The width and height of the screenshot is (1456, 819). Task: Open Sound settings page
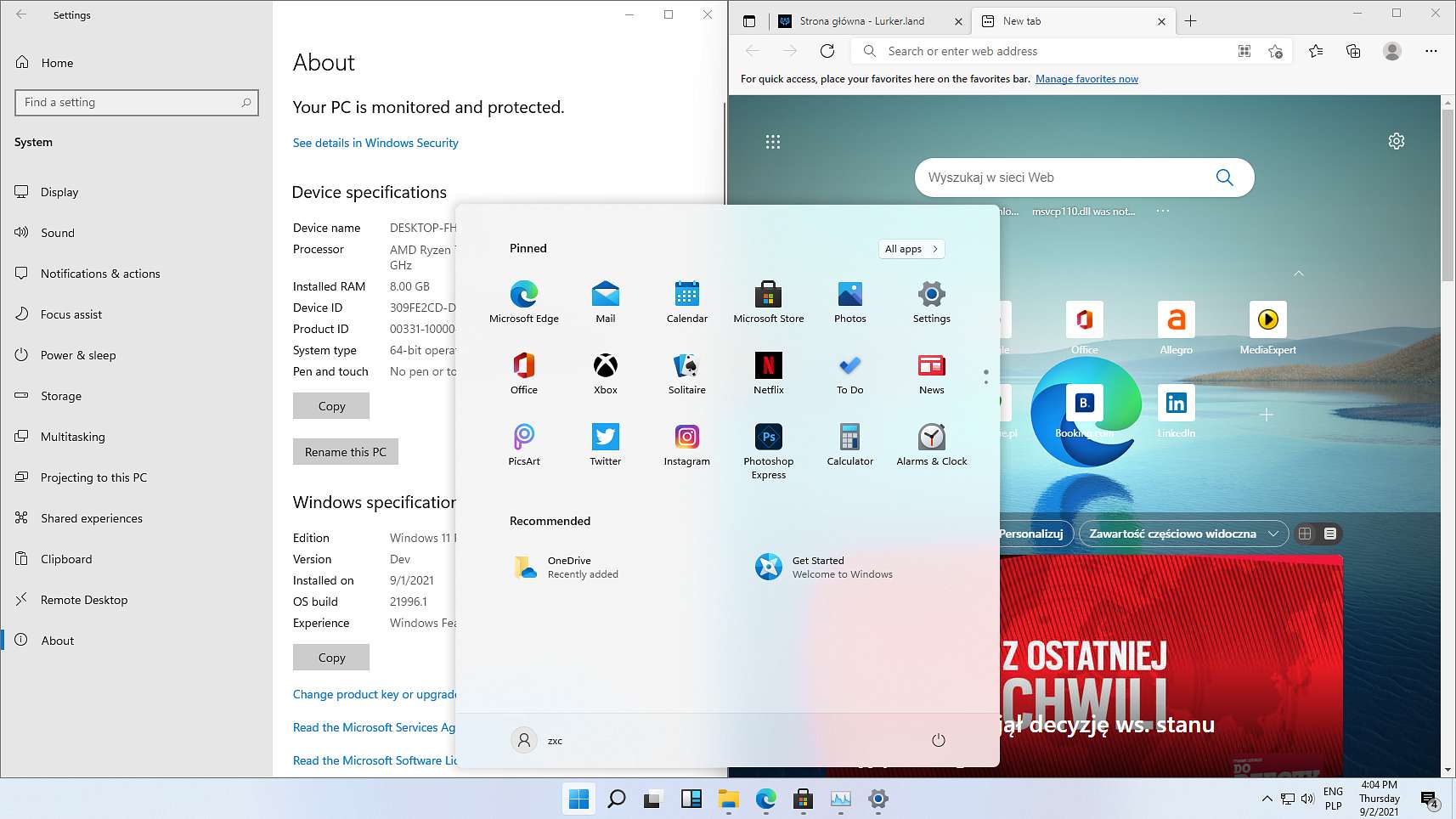(x=136, y=233)
